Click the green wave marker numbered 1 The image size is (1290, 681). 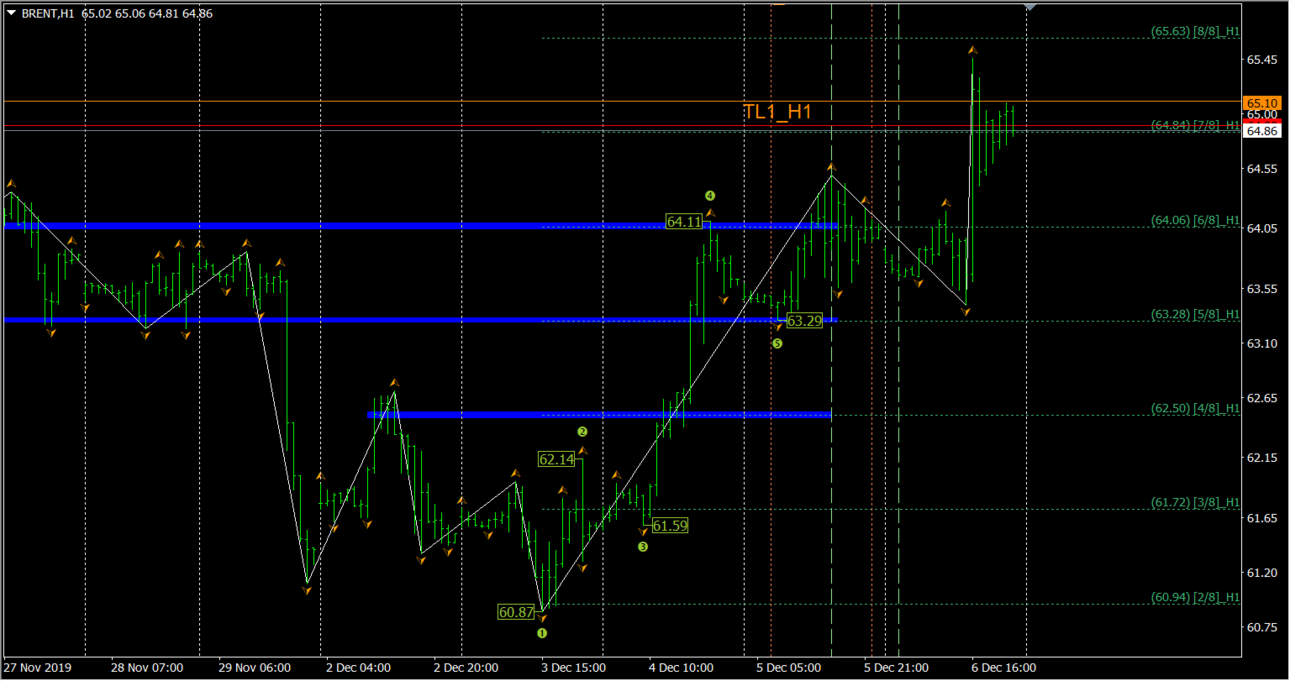click(x=542, y=633)
